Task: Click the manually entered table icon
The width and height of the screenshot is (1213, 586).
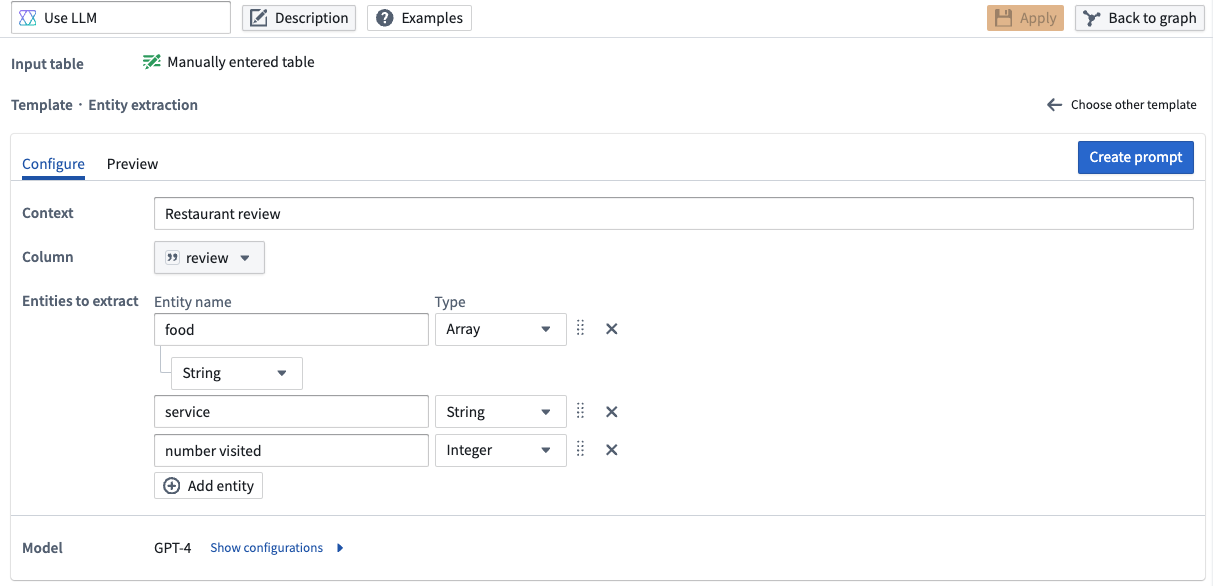Action: coord(152,62)
